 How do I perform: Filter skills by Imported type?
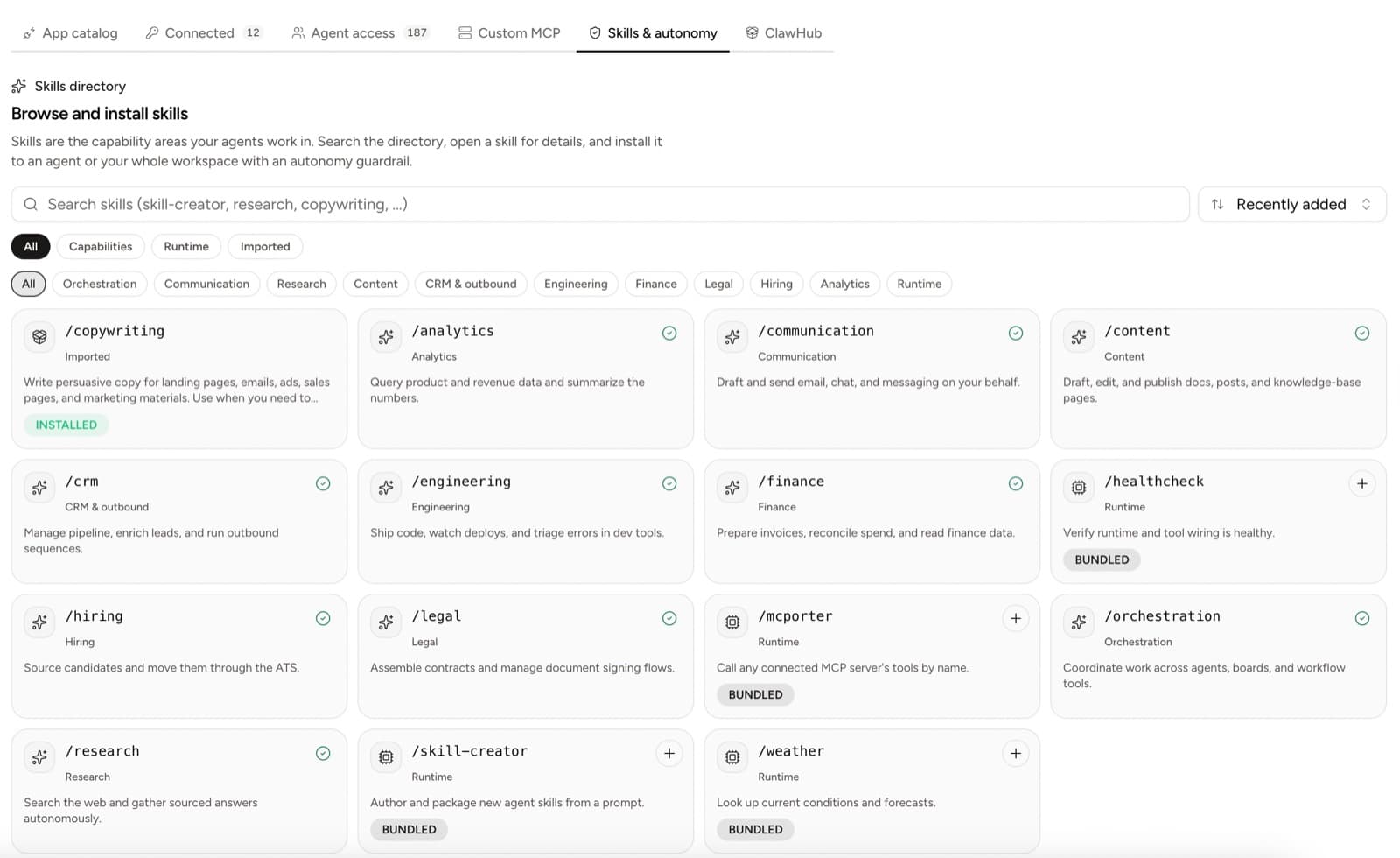265,246
